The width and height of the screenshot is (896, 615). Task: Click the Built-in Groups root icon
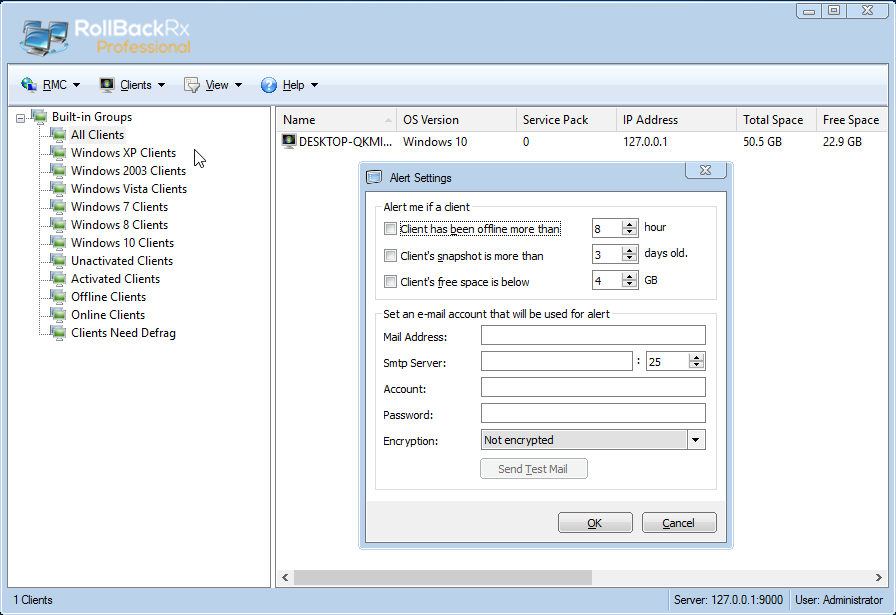(x=40, y=117)
